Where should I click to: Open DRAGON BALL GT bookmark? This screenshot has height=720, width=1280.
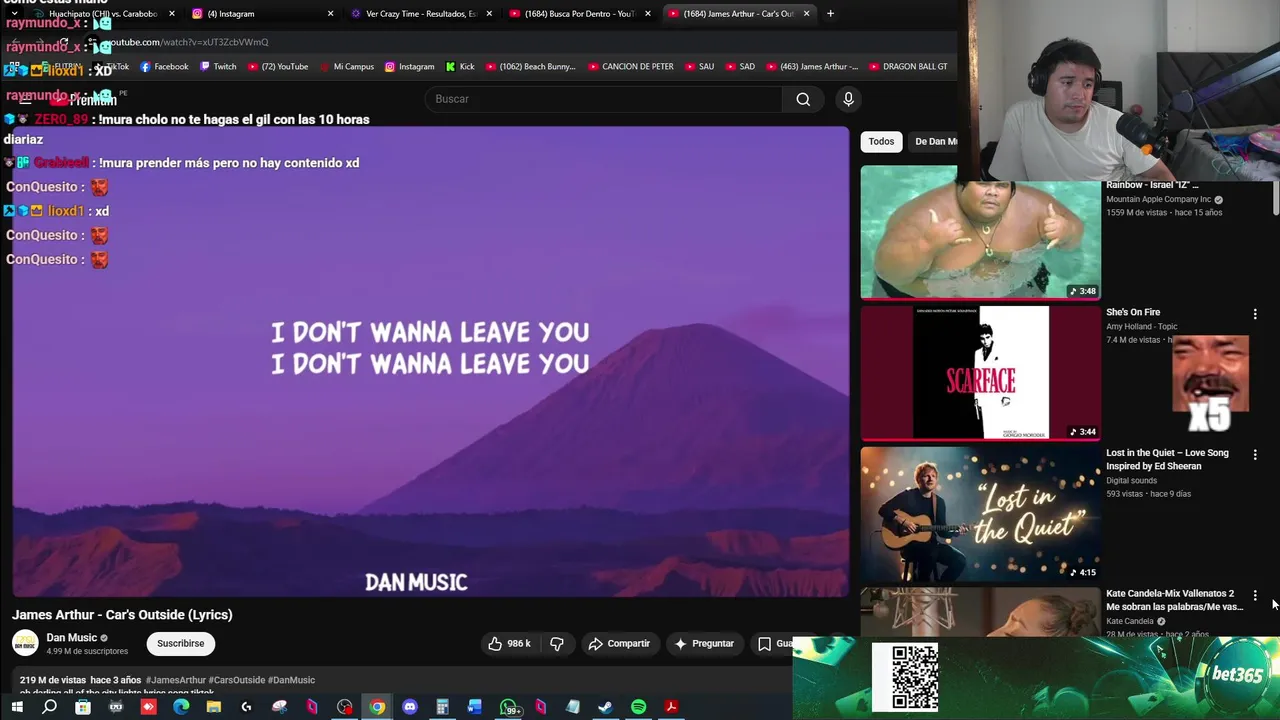click(907, 67)
